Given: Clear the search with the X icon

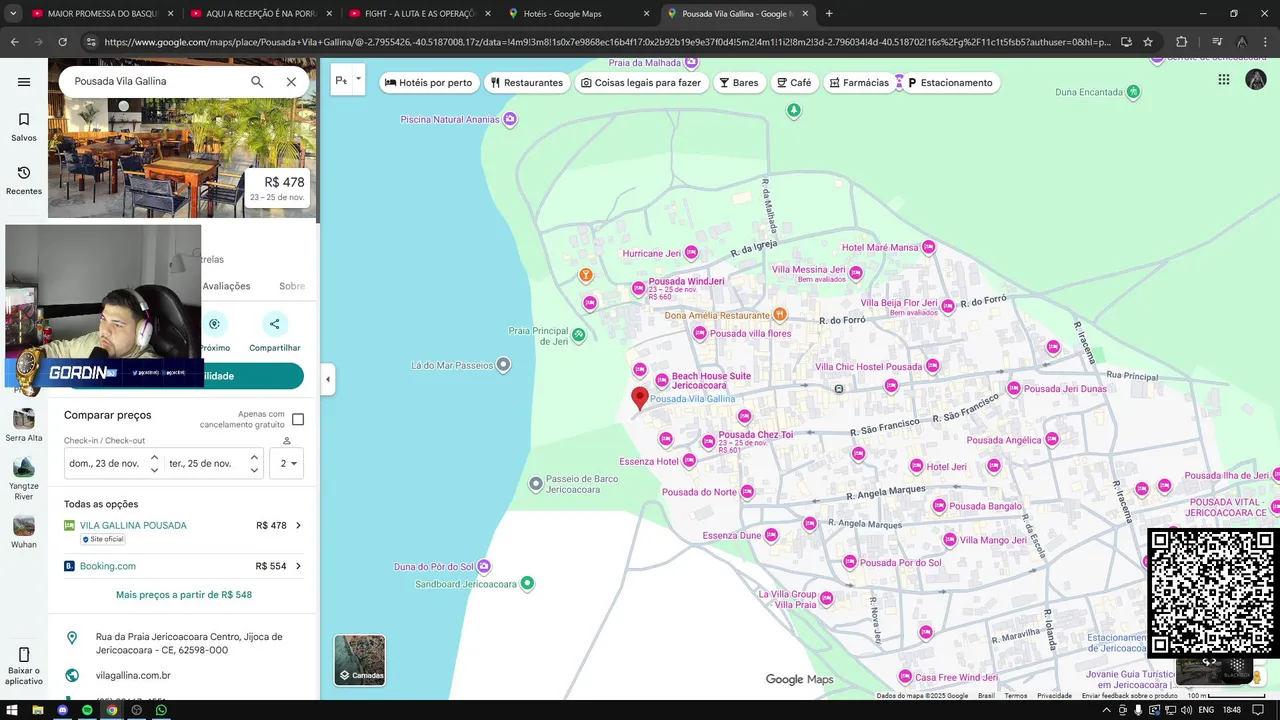Looking at the screenshot, I should point(291,82).
